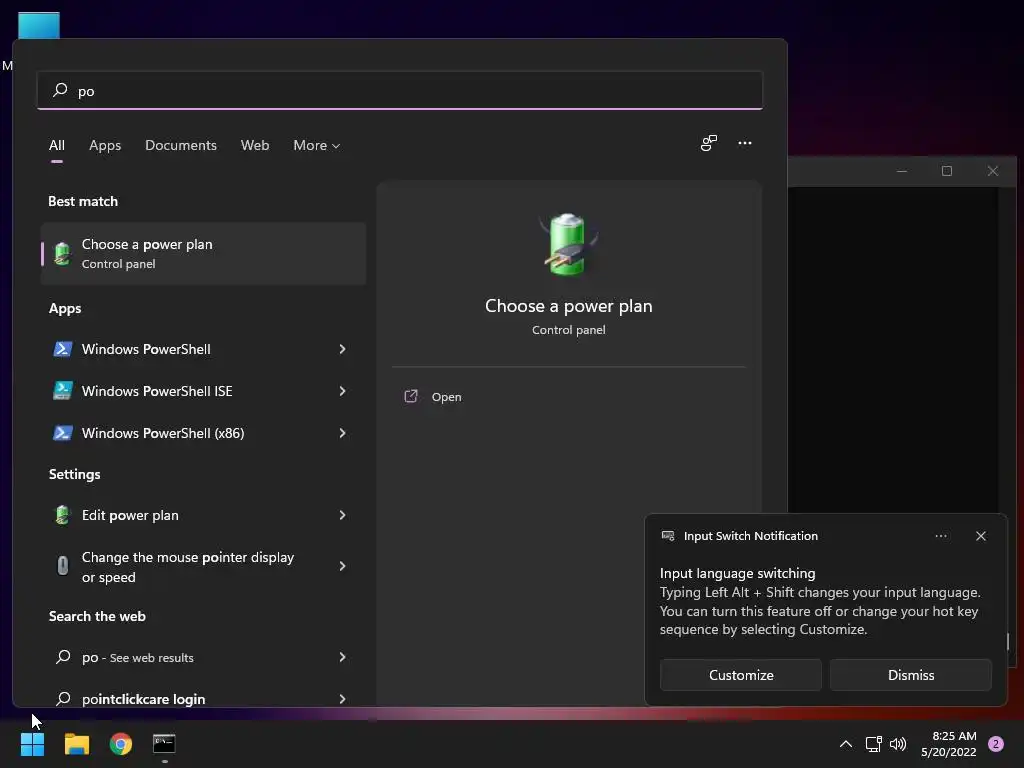Expand the More filter dropdown
This screenshot has height=768, width=1024.
[x=317, y=146]
